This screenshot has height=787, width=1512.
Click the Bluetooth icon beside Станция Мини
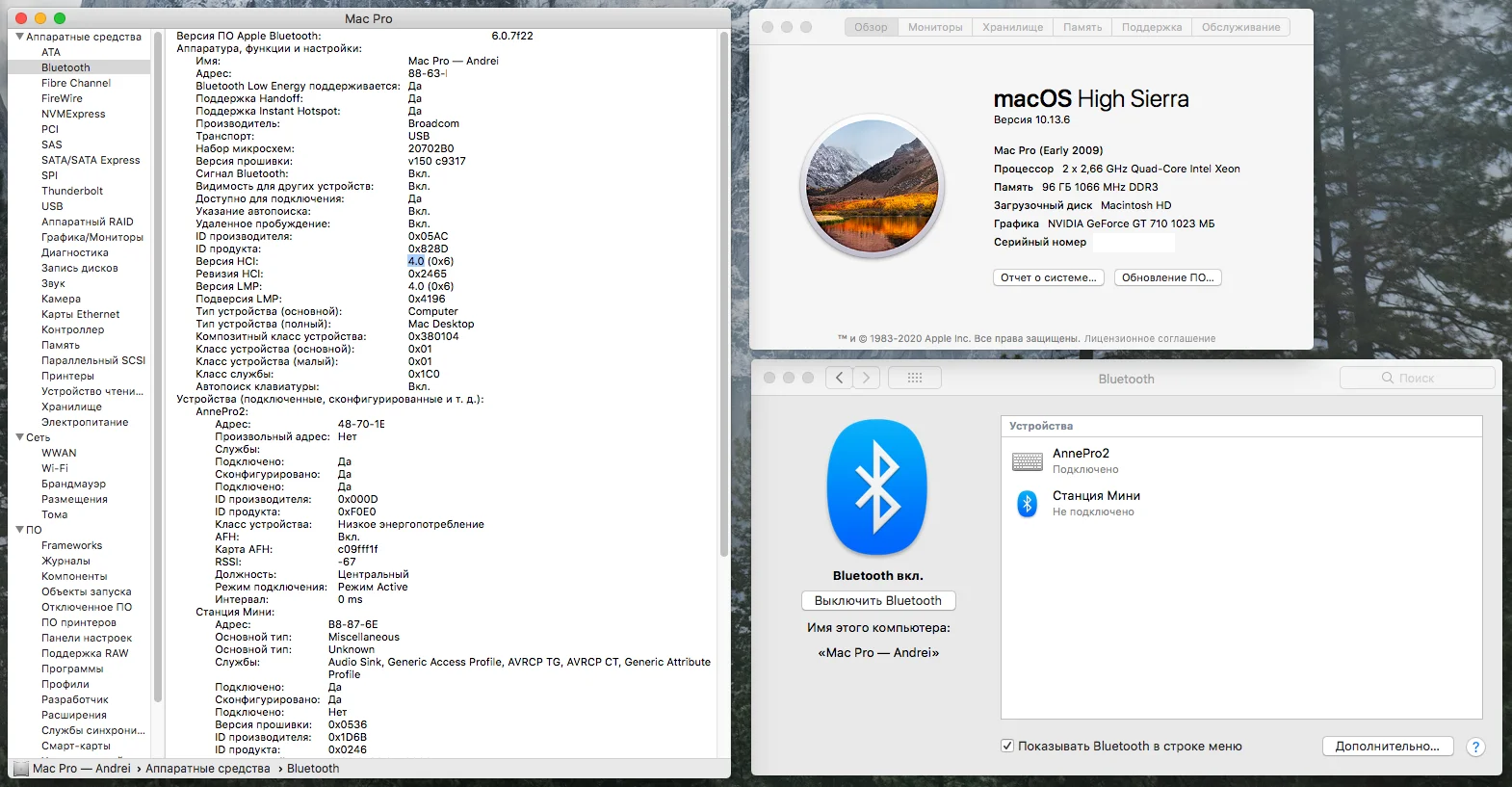[1028, 503]
